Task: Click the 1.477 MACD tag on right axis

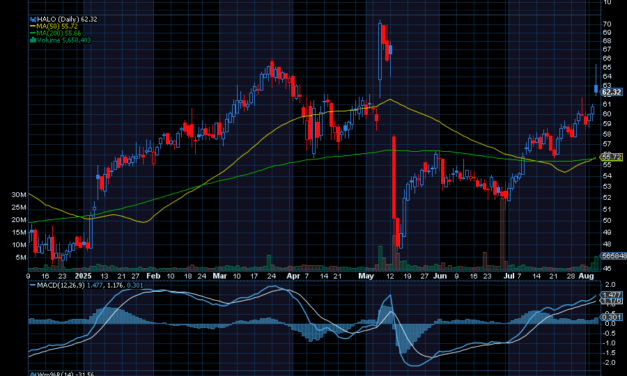Action: tap(612, 295)
